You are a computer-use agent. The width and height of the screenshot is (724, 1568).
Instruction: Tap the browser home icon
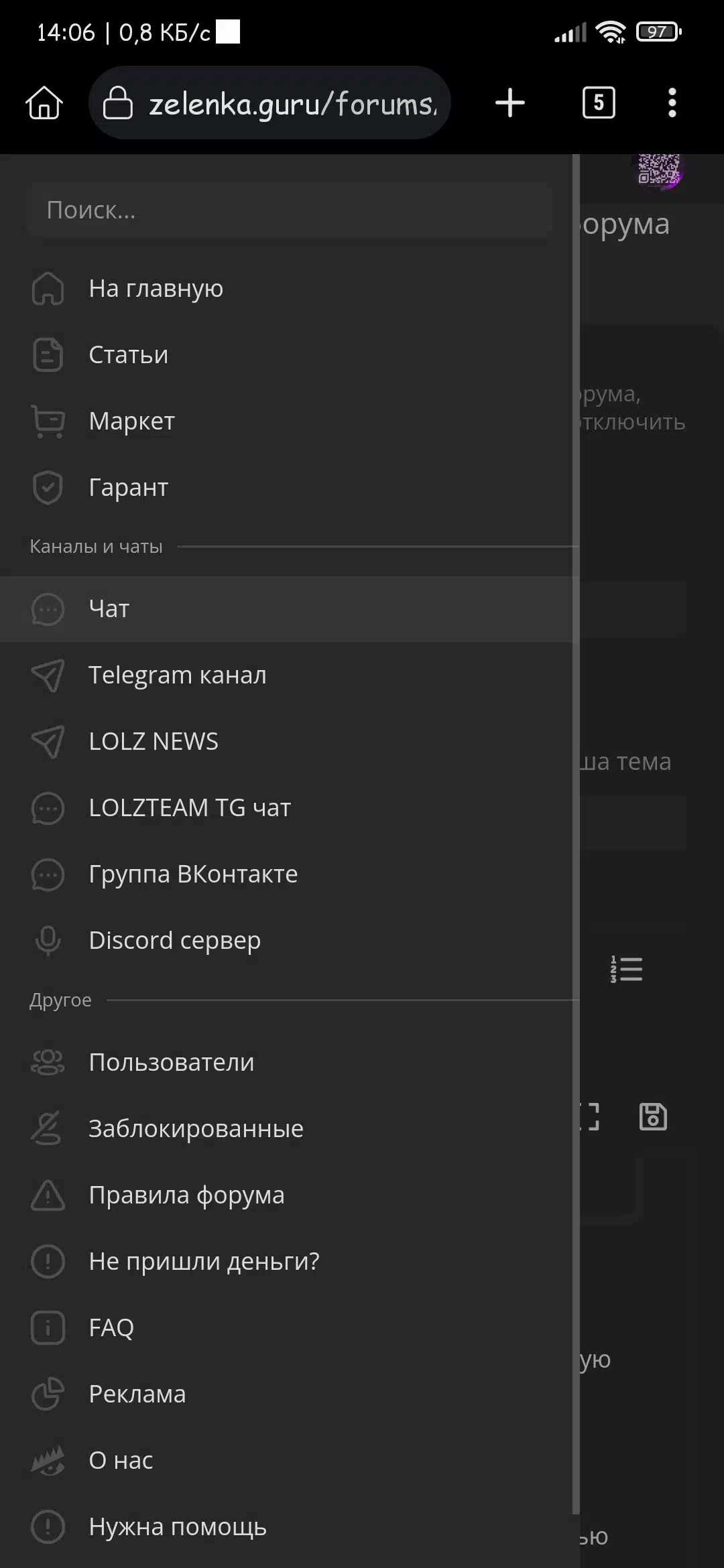coord(44,103)
